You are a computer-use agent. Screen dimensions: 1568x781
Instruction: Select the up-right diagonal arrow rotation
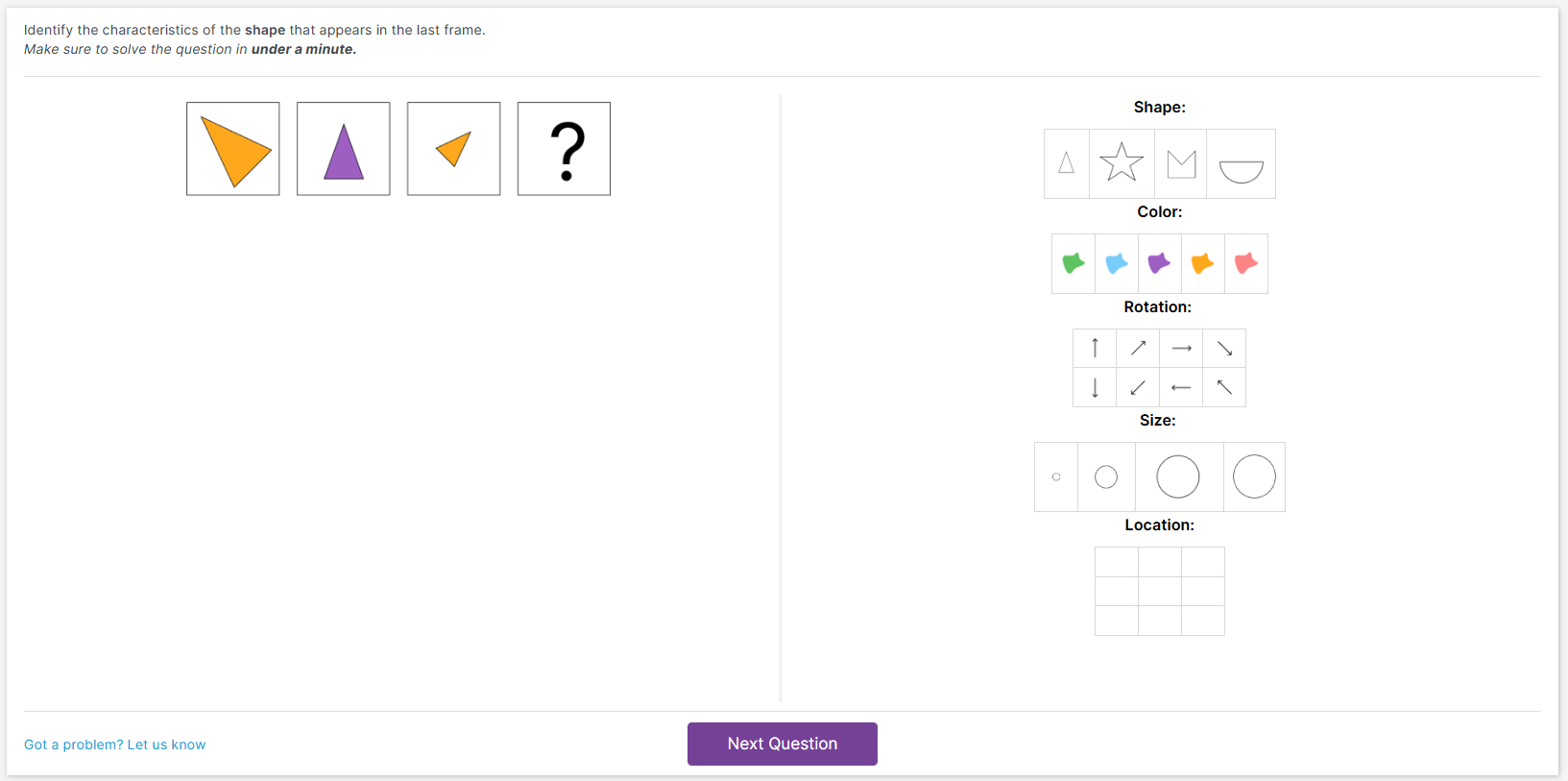point(1138,349)
